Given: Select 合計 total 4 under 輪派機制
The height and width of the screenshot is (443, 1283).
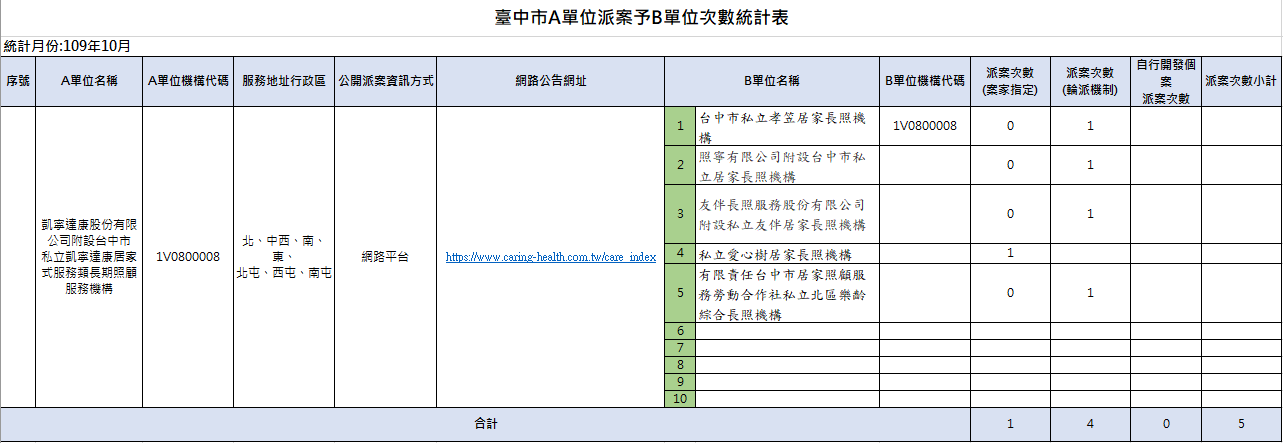Looking at the screenshot, I should coord(1090,424).
